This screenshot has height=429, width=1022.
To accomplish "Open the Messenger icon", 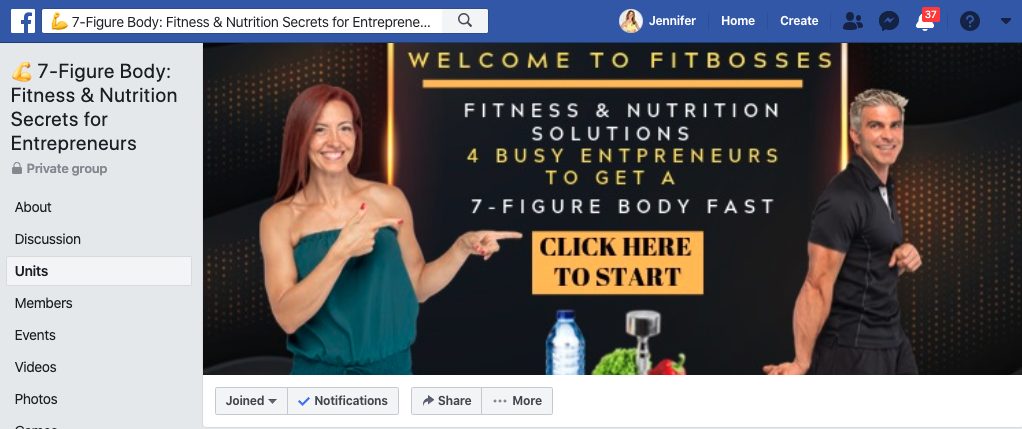I will 888,21.
